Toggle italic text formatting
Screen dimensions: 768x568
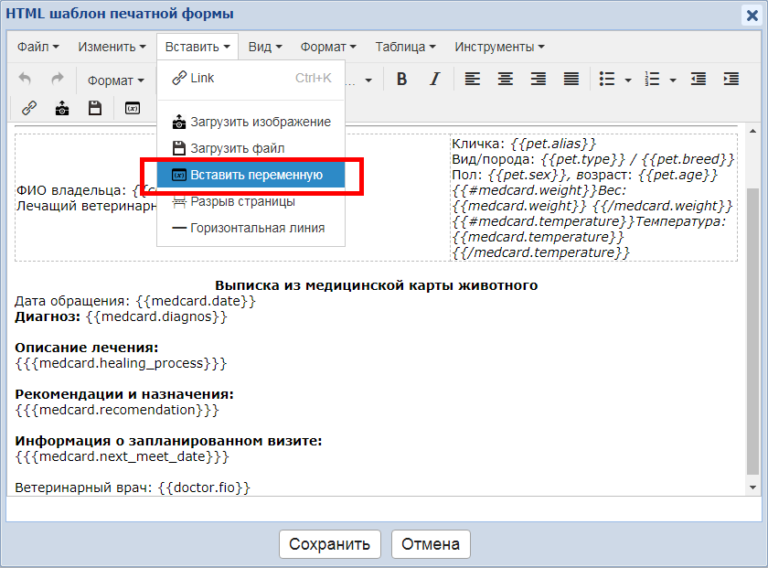pos(434,79)
